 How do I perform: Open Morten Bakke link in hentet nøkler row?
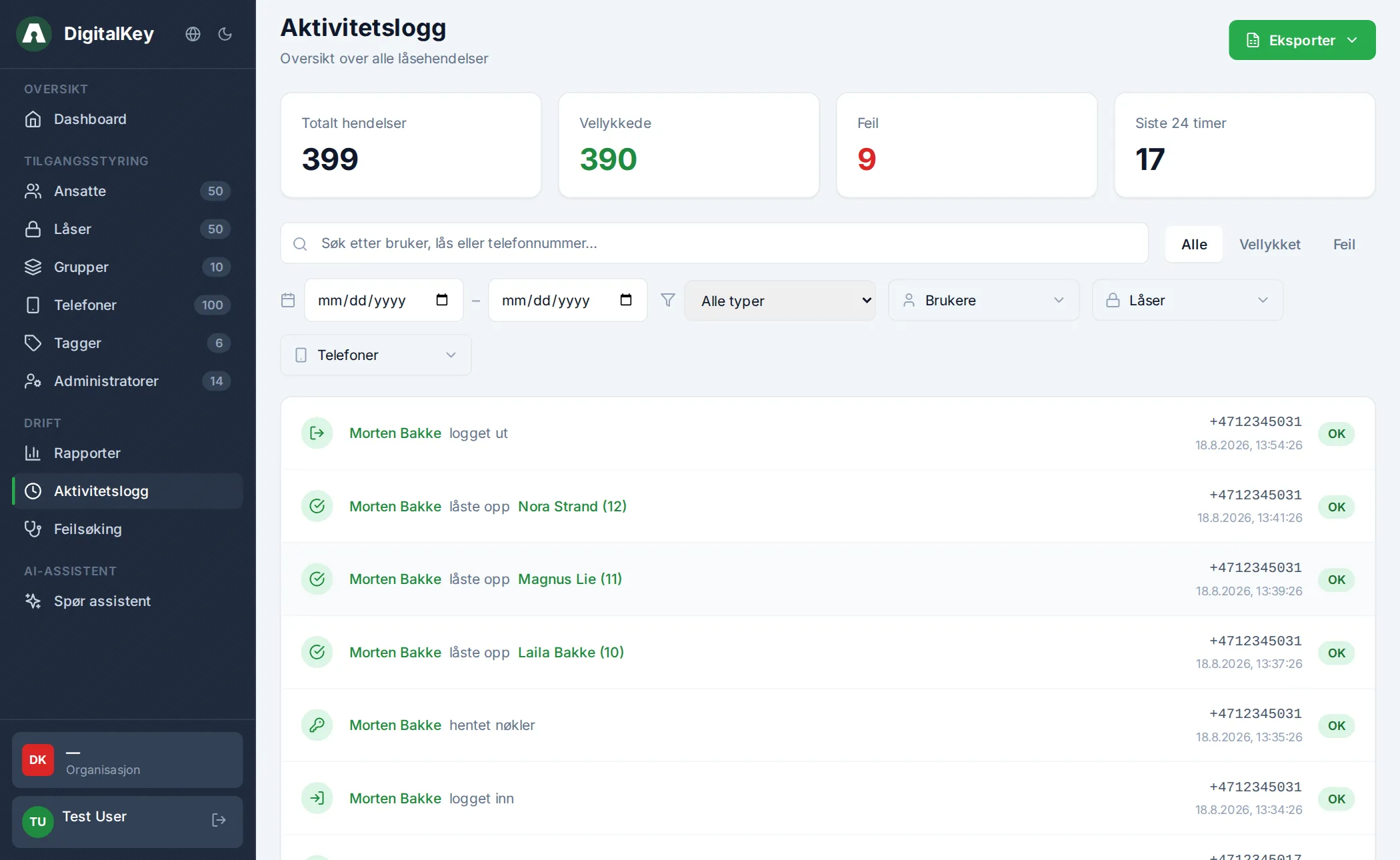click(x=395, y=725)
